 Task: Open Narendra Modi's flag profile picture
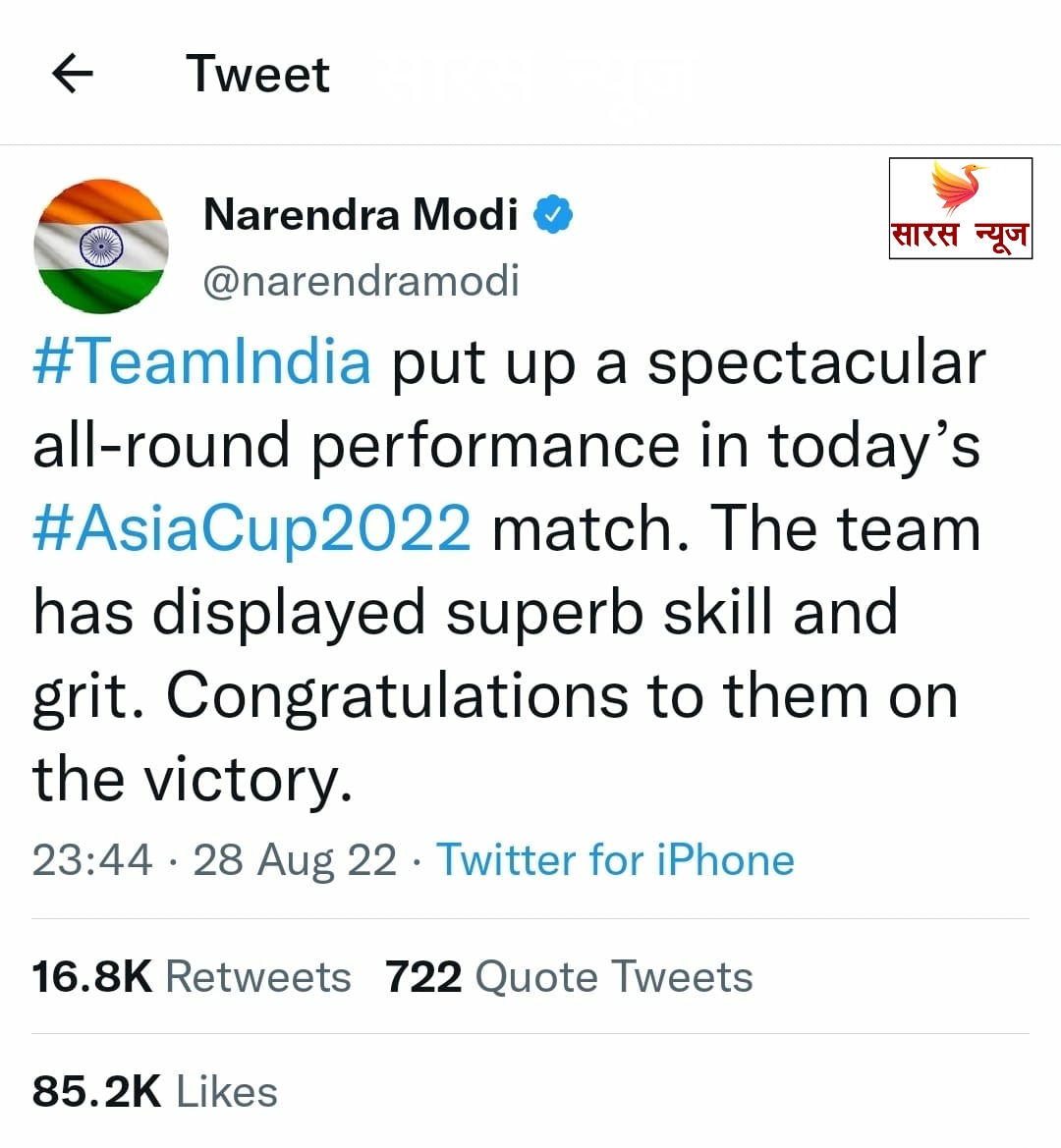click(x=101, y=246)
